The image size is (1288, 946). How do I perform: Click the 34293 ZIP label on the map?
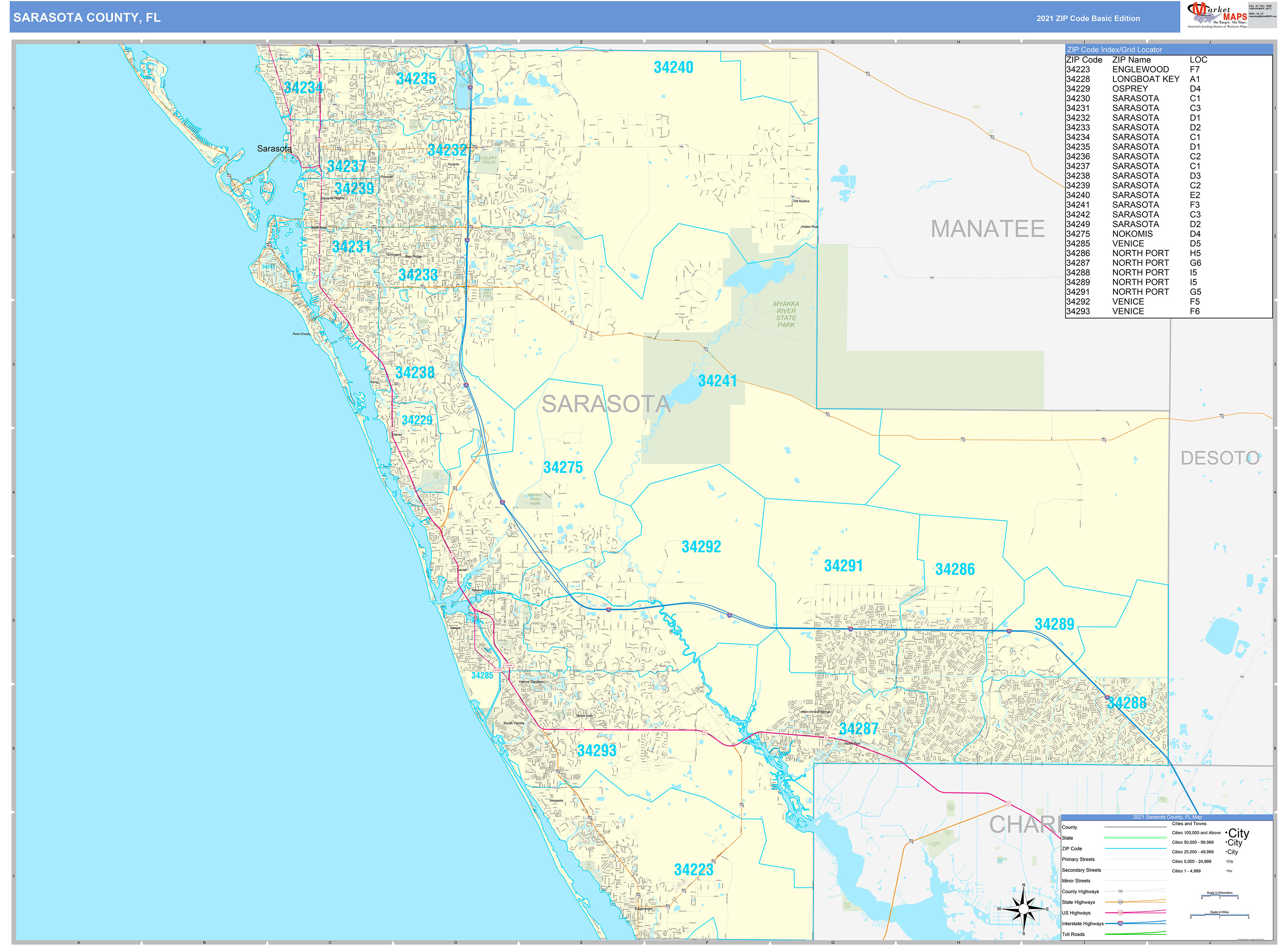[597, 750]
